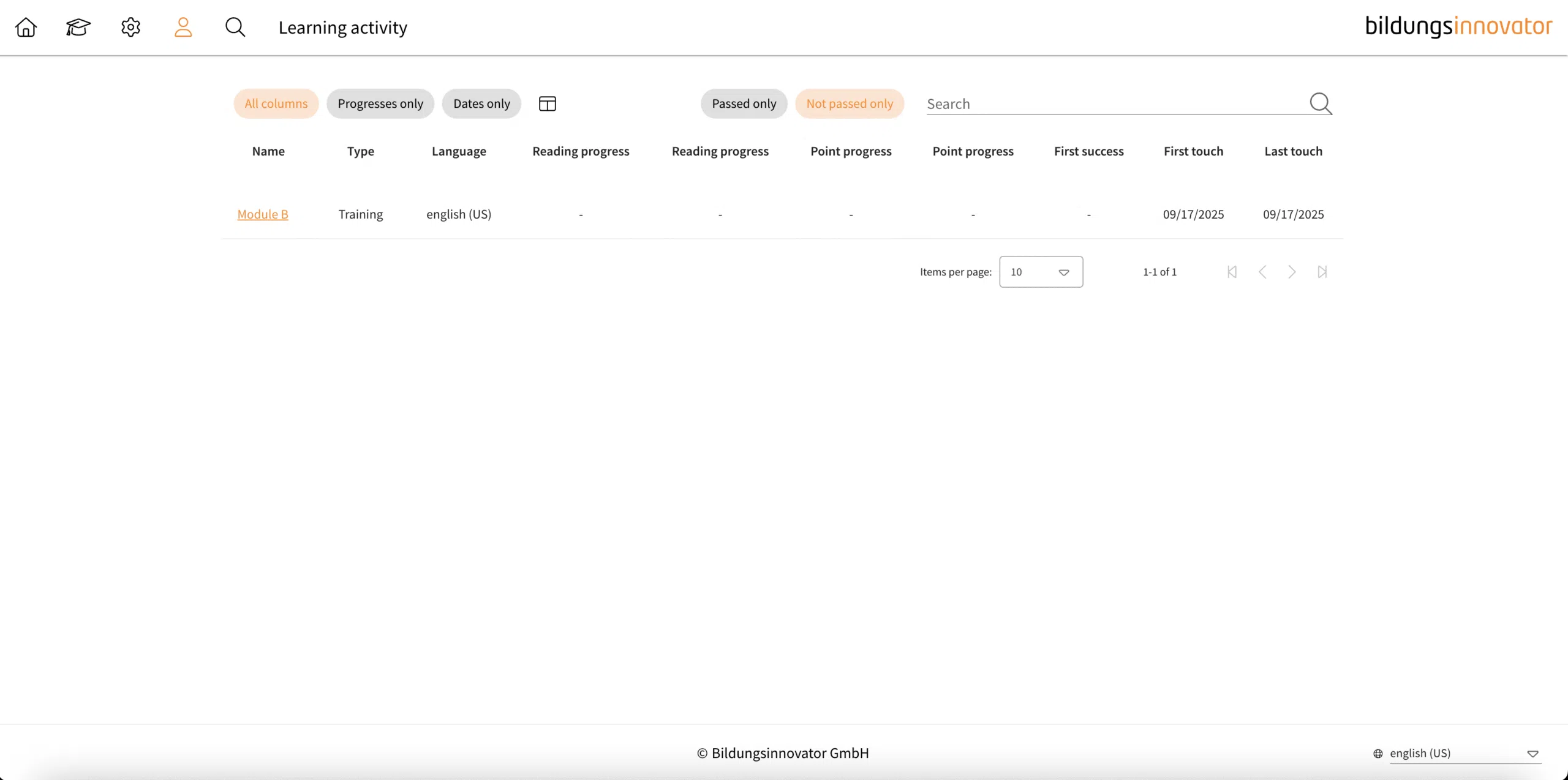Go to the last page arrow
This screenshot has width=1568, height=780.
coord(1322,272)
